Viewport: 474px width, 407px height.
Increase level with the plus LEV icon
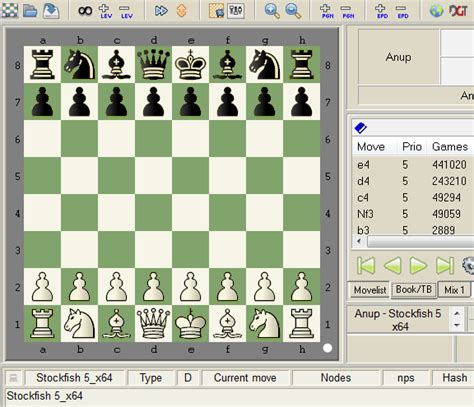106,11
